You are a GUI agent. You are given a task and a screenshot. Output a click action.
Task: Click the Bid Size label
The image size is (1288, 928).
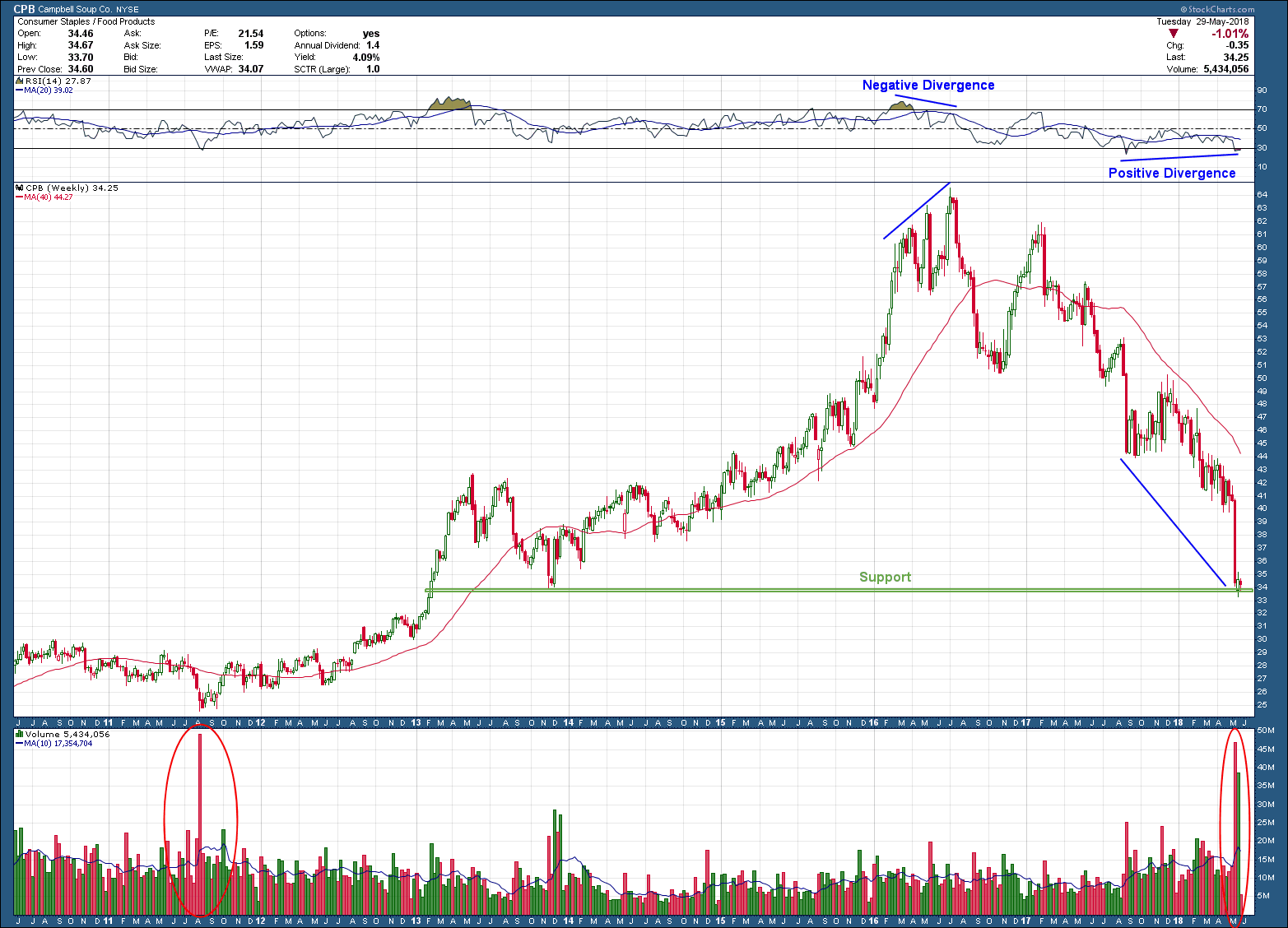pyautogui.click(x=141, y=69)
